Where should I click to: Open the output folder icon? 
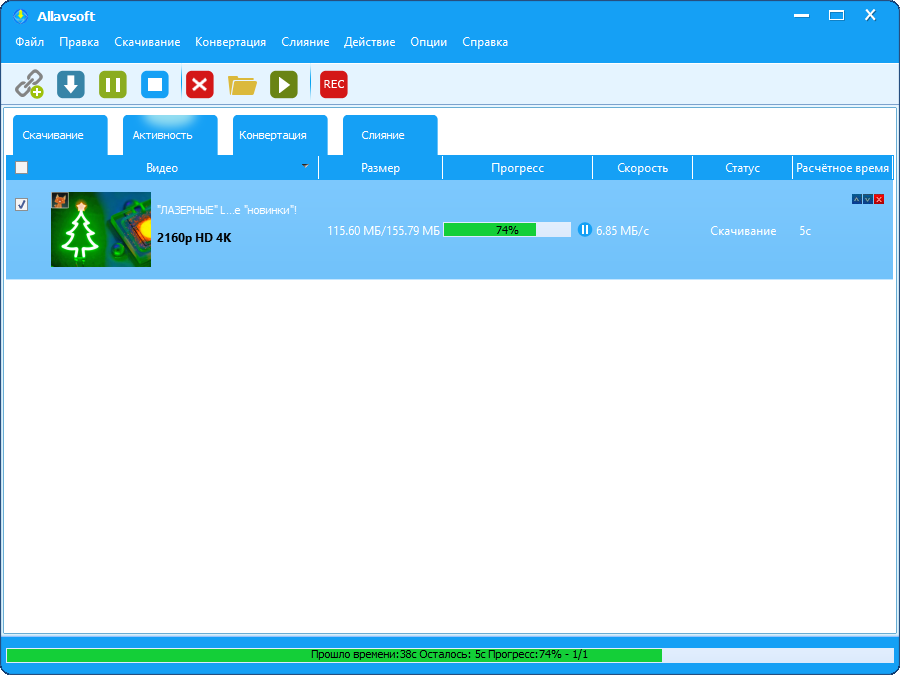pyautogui.click(x=242, y=85)
